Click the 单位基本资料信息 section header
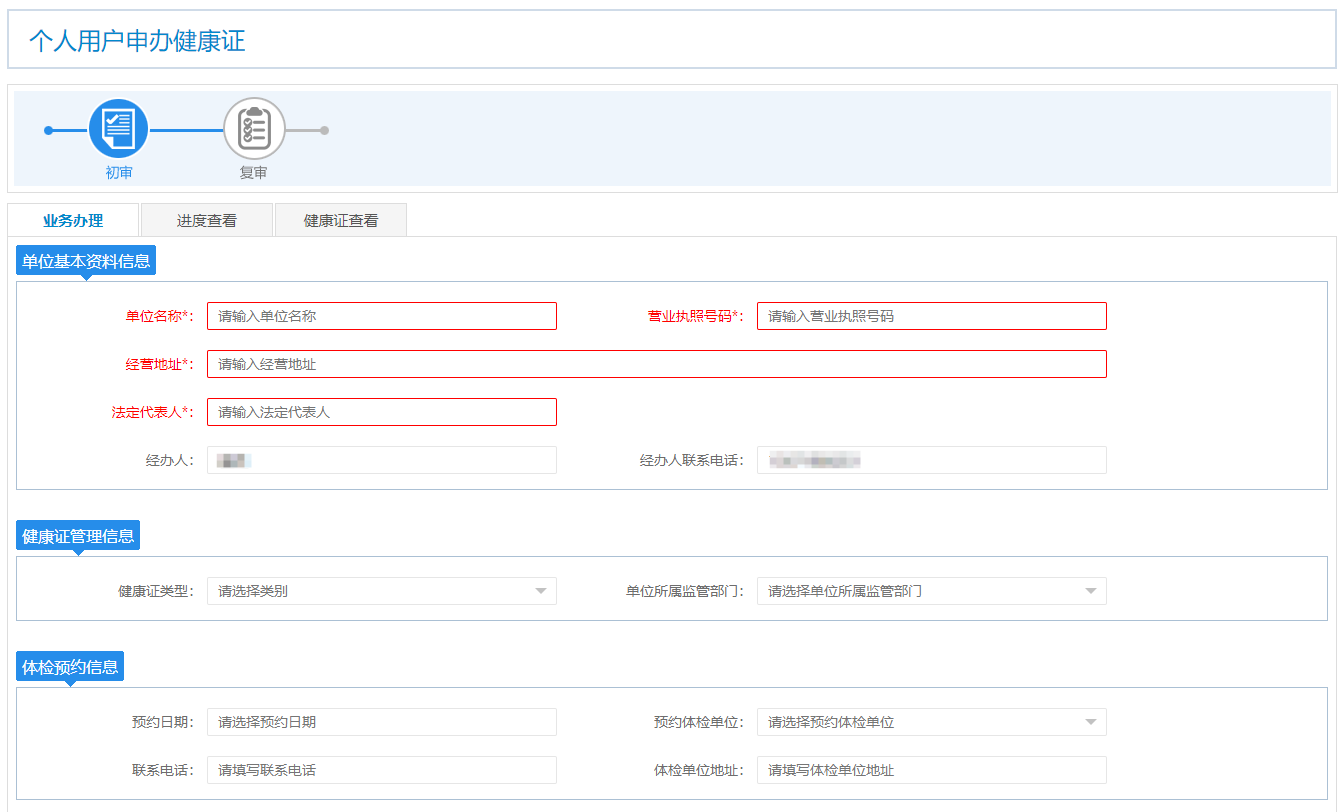 pos(86,262)
